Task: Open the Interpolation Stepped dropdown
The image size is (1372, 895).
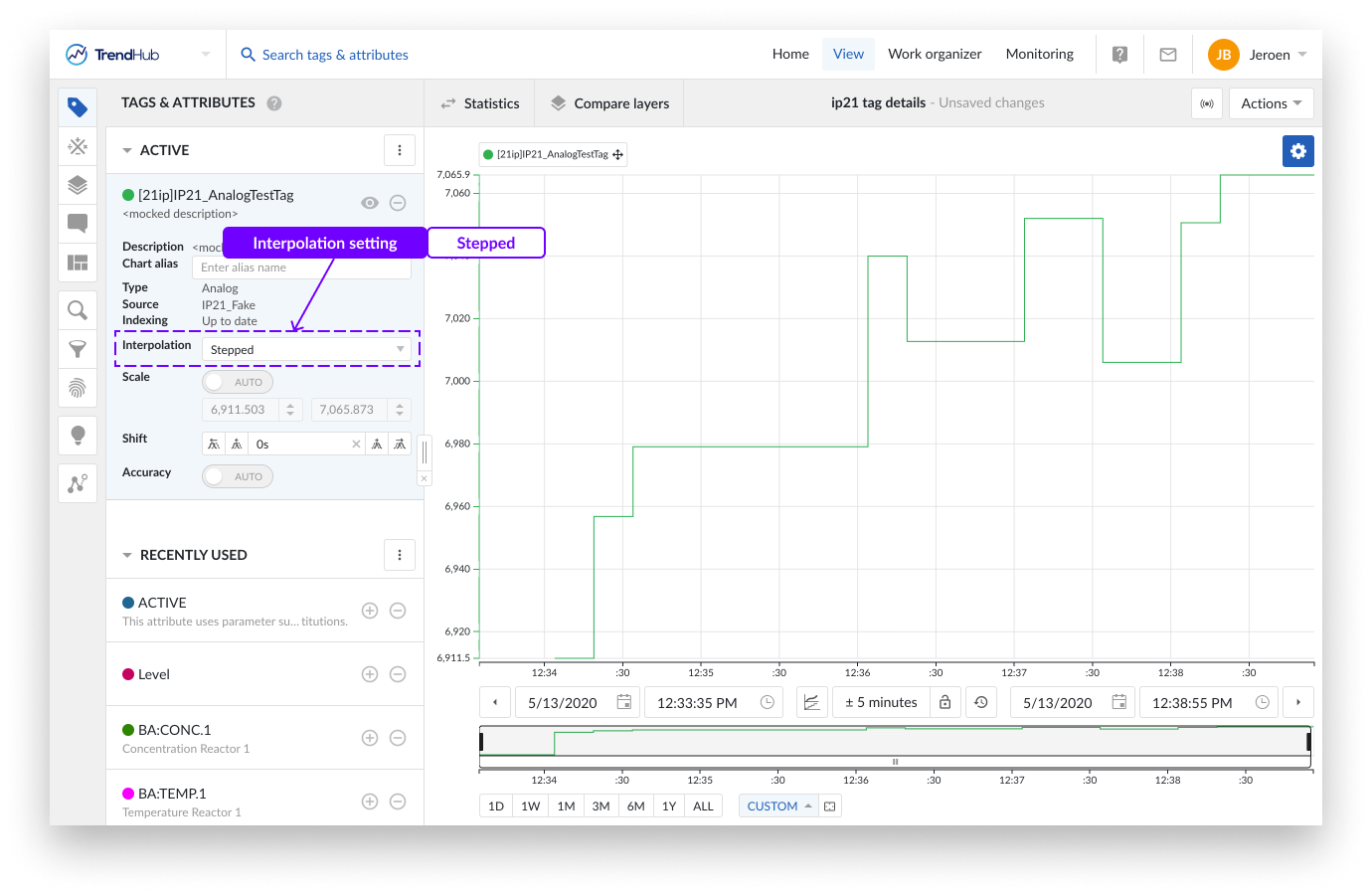Action: [306, 349]
